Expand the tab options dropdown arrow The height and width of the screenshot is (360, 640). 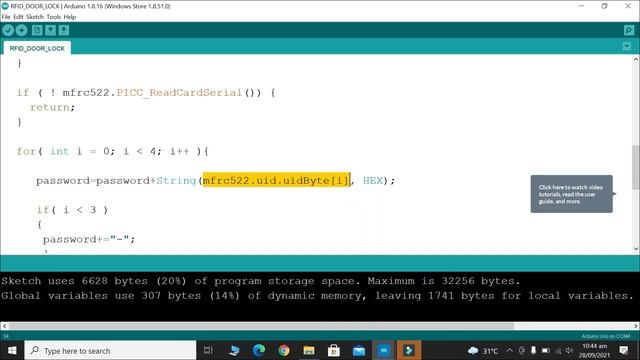627,47
